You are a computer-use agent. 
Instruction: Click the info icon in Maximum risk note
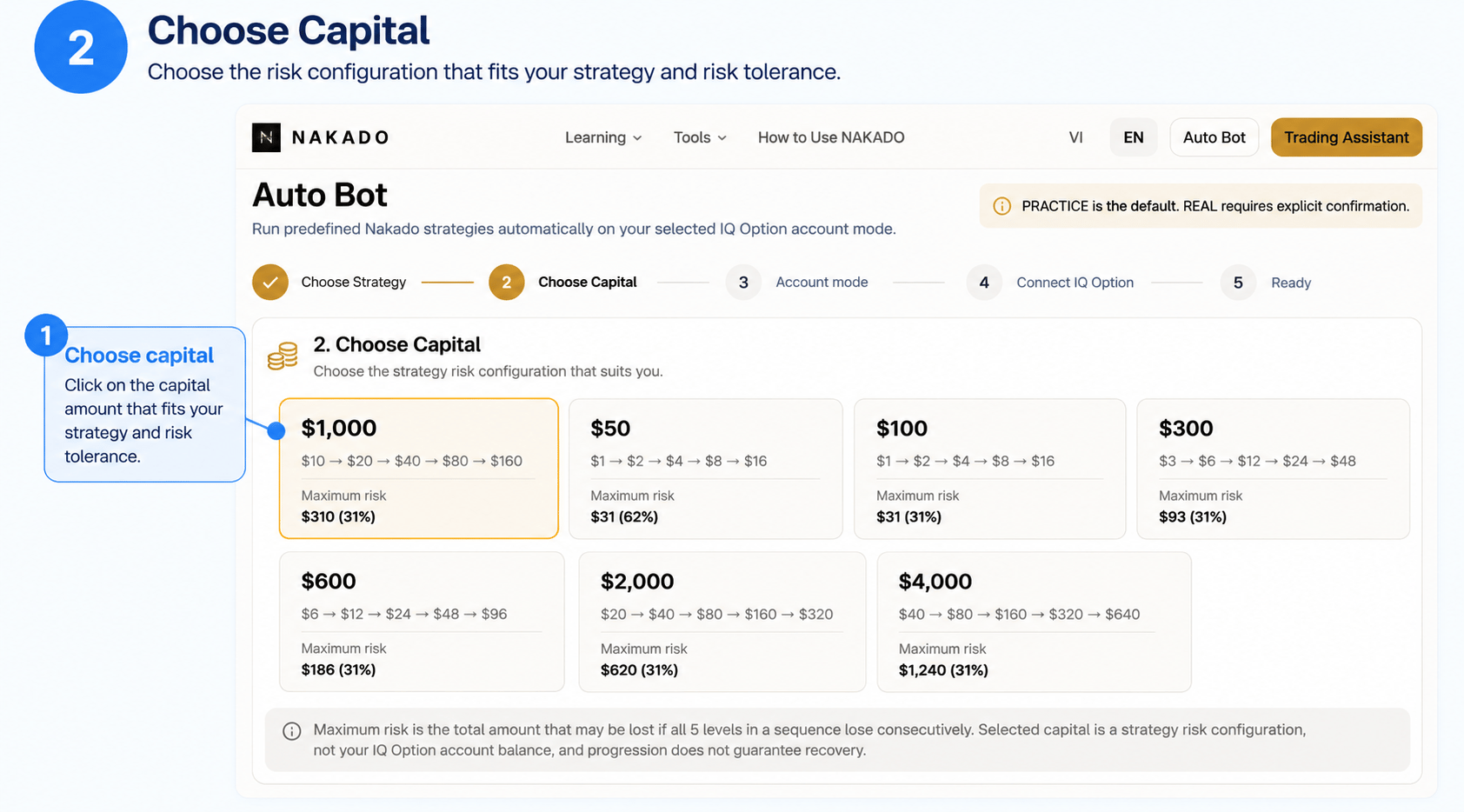pyautogui.click(x=292, y=731)
